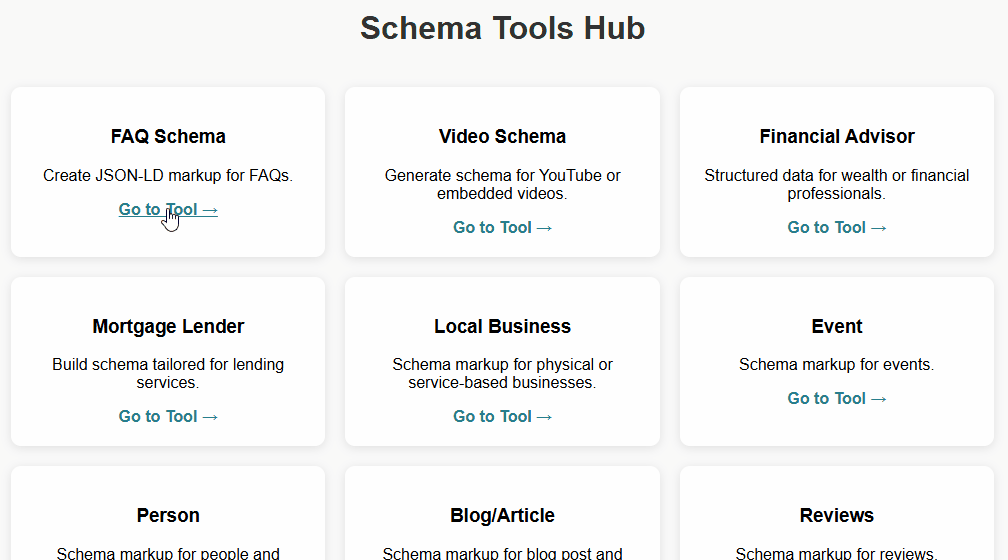Select the Mortgage Lender card heading

[x=168, y=326]
